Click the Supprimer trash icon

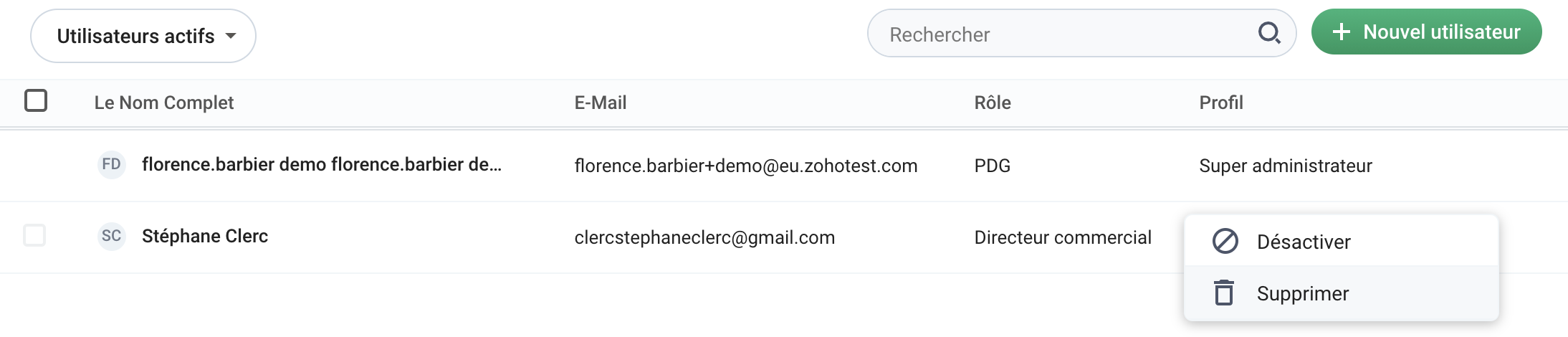[1224, 293]
